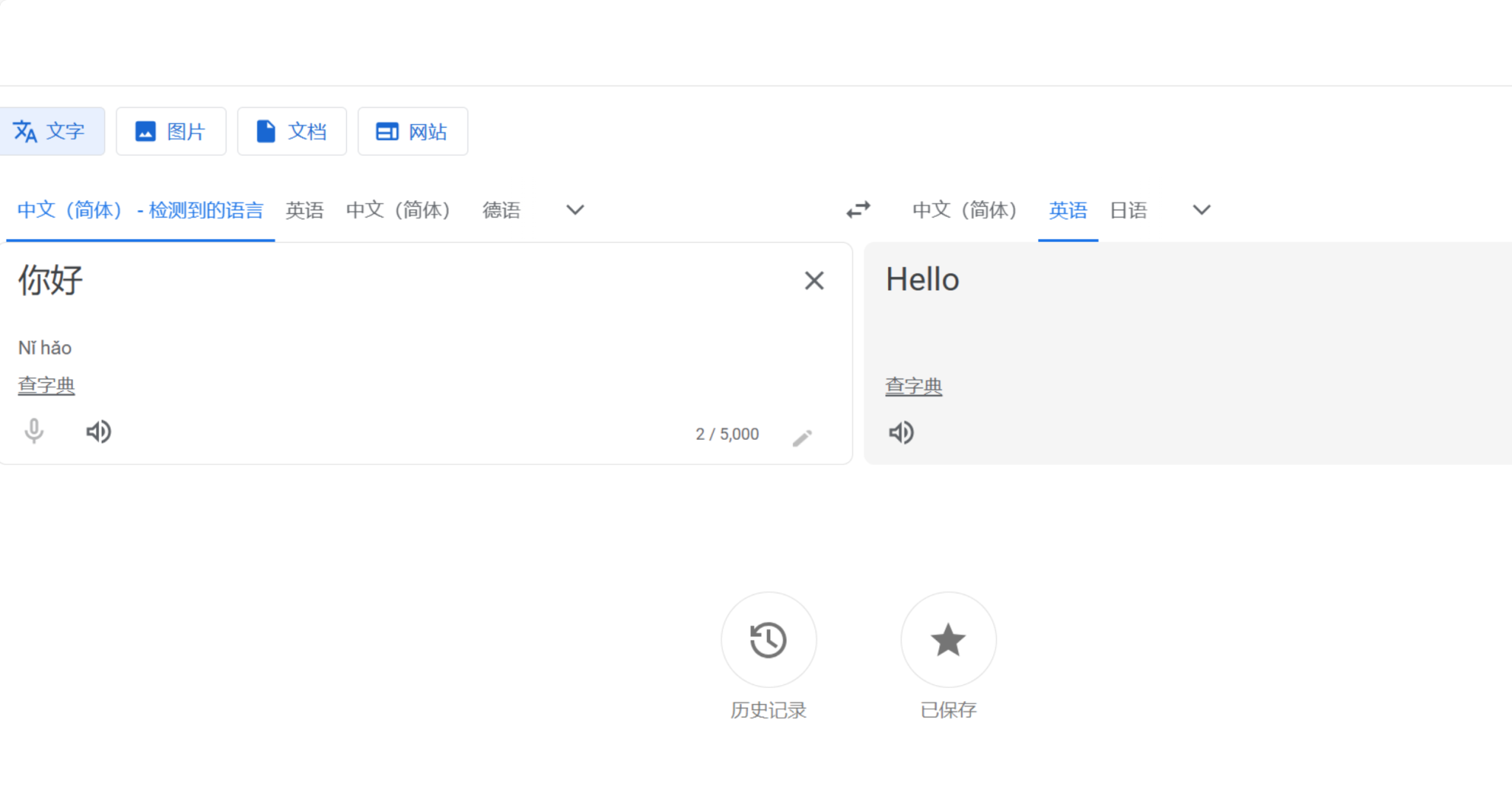Viewport: 1512px width, 806px height.
Task: Open 查字典 link under Hello translation
Action: 914,386
